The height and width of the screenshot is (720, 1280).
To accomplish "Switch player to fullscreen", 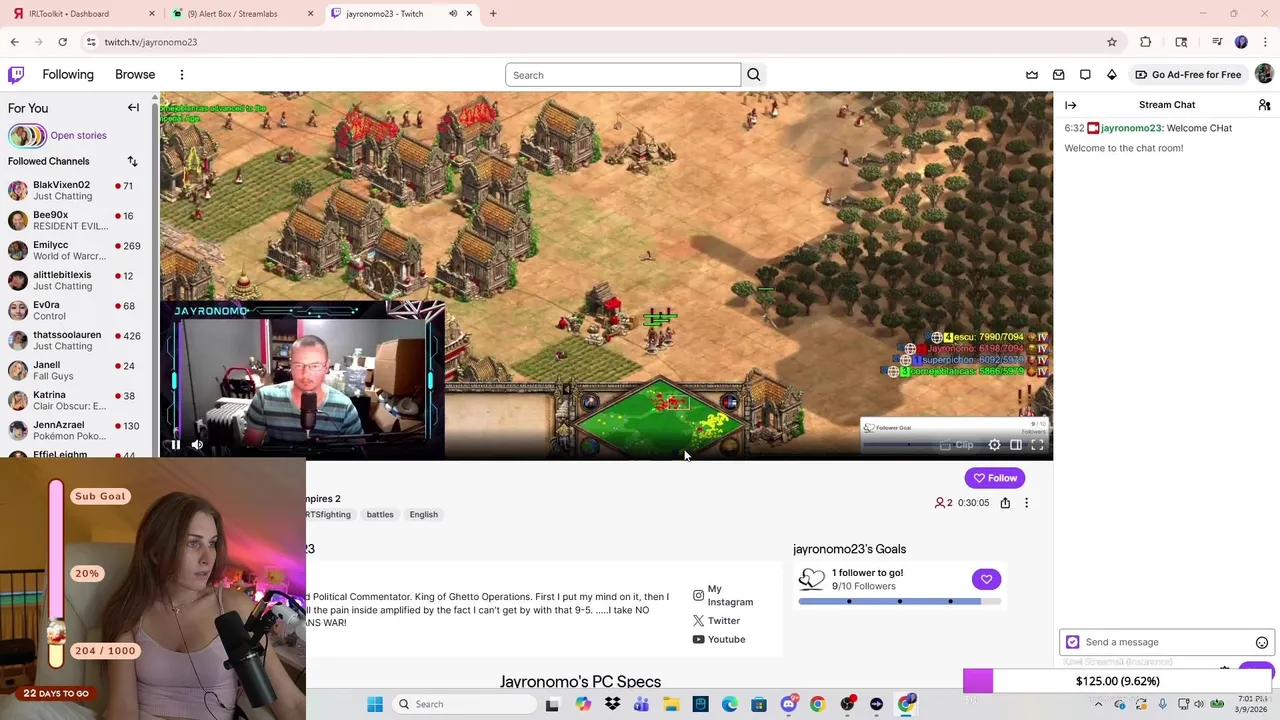I will 1037,445.
